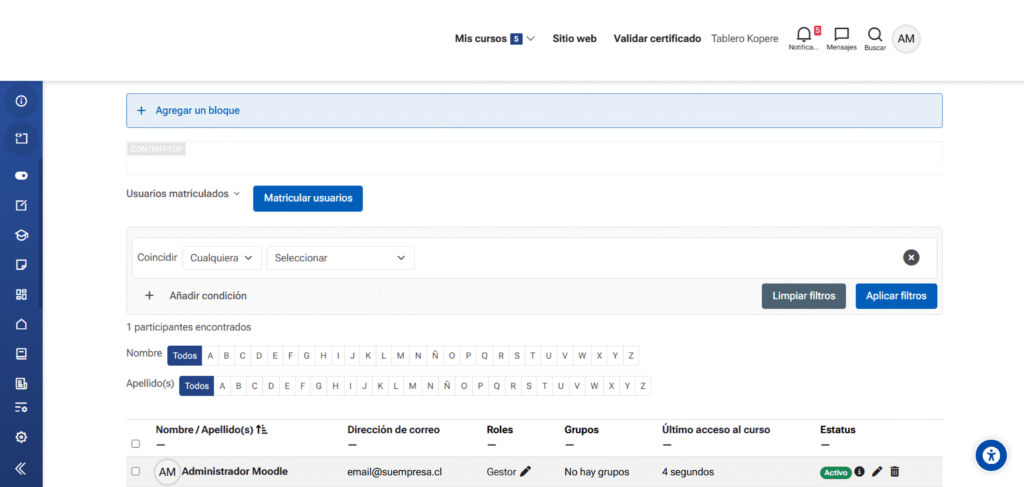The image size is (1024, 487).
Task: Open the accessibility widget button
Action: coord(991,456)
